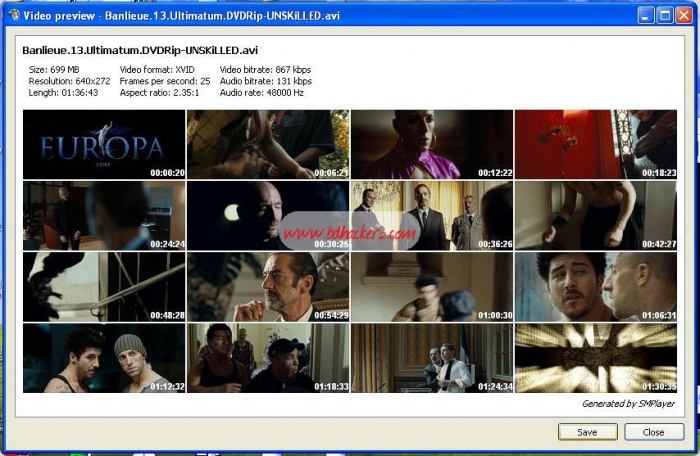The width and height of the screenshot is (700, 456).
Task: Select the thumbnail at 00:48:28
Action: click(104, 287)
